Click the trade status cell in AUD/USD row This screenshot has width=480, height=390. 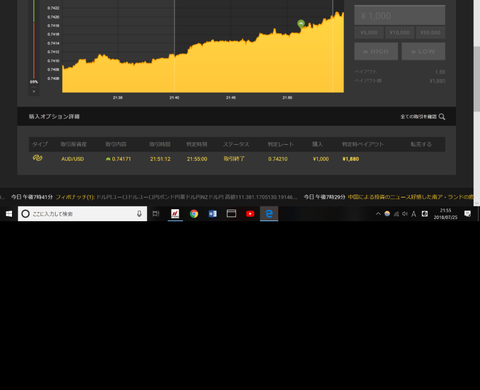[x=234, y=159]
